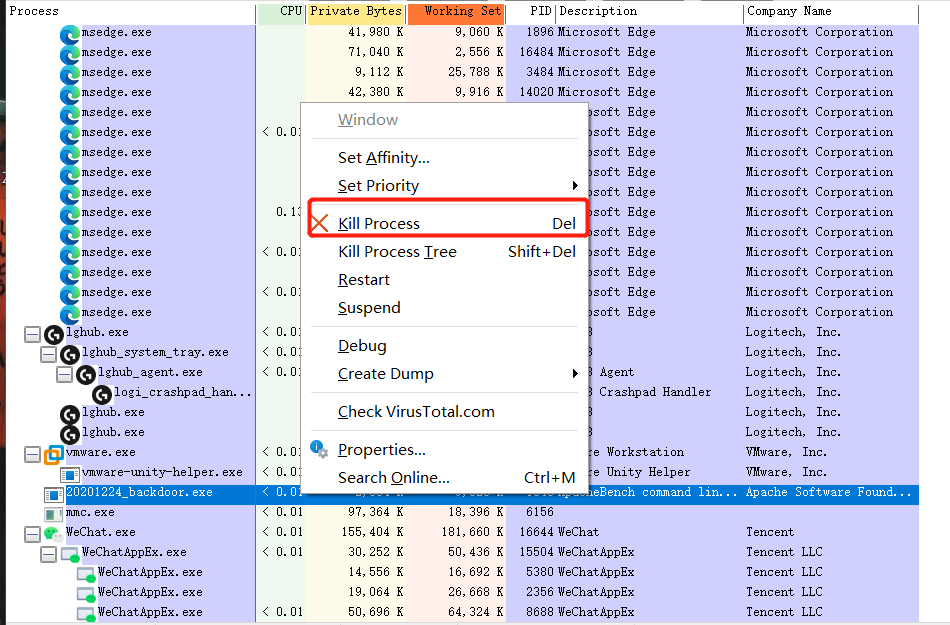Click WeChat.exe green chat icon
The image size is (950, 625).
pos(53,534)
